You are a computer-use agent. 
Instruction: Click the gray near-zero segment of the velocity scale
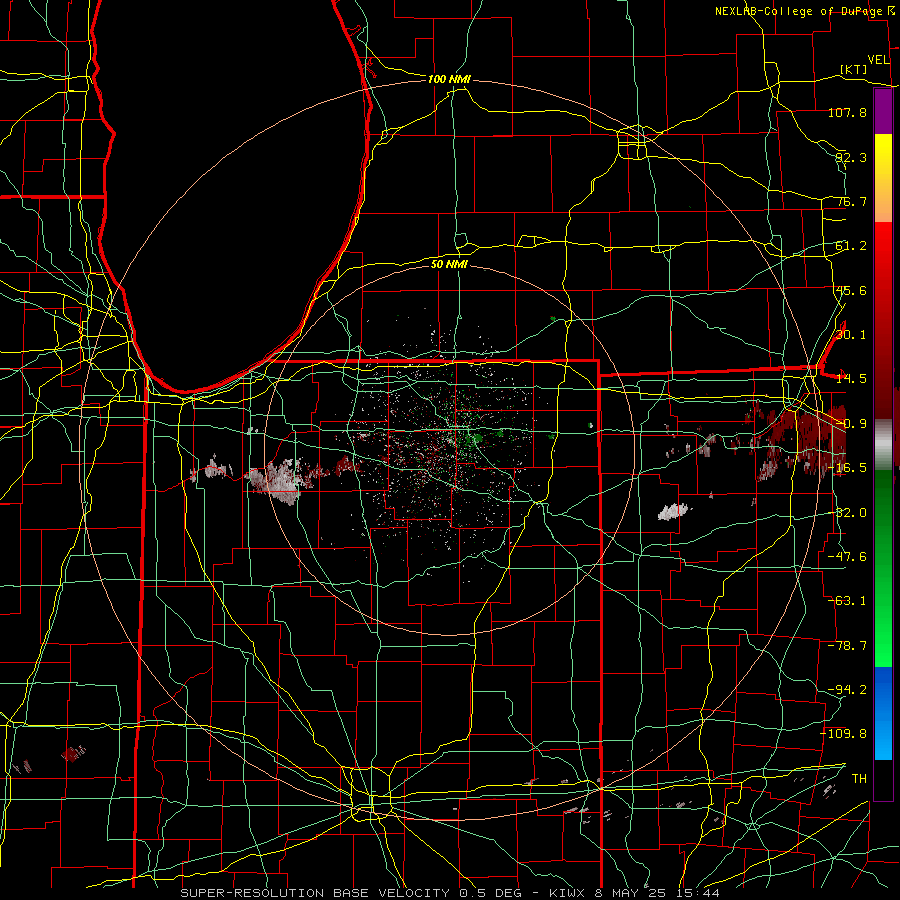883,444
